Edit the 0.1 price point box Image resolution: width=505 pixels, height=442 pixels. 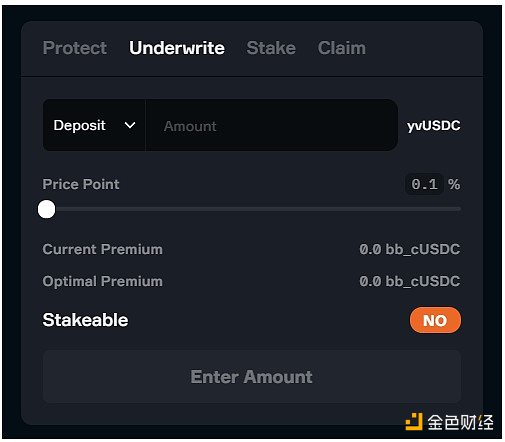424,184
